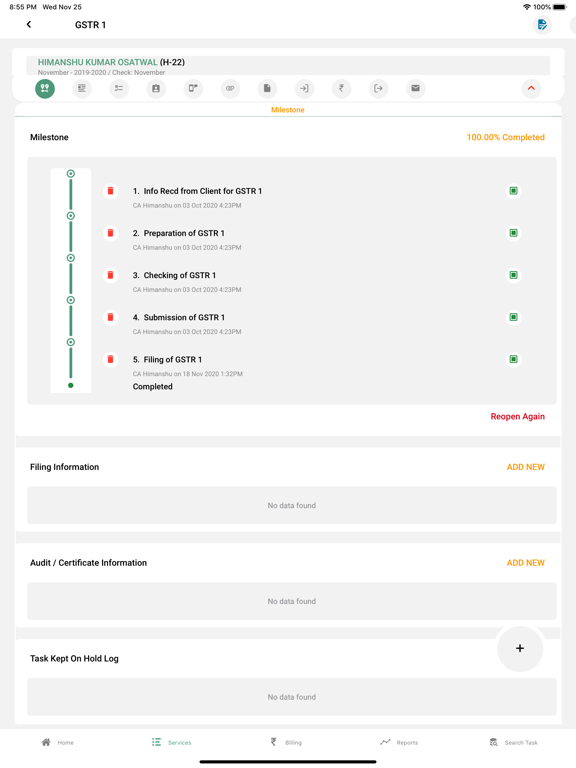This screenshot has height=768, width=576.
Task: Click Audit / Certificate Information heading
Action: click(x=88, y=563)
